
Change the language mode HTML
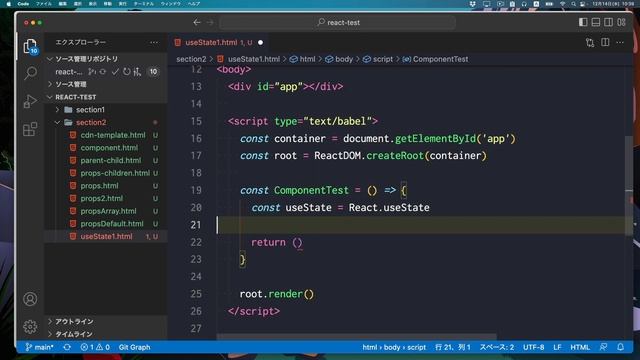tap(580, 347)
